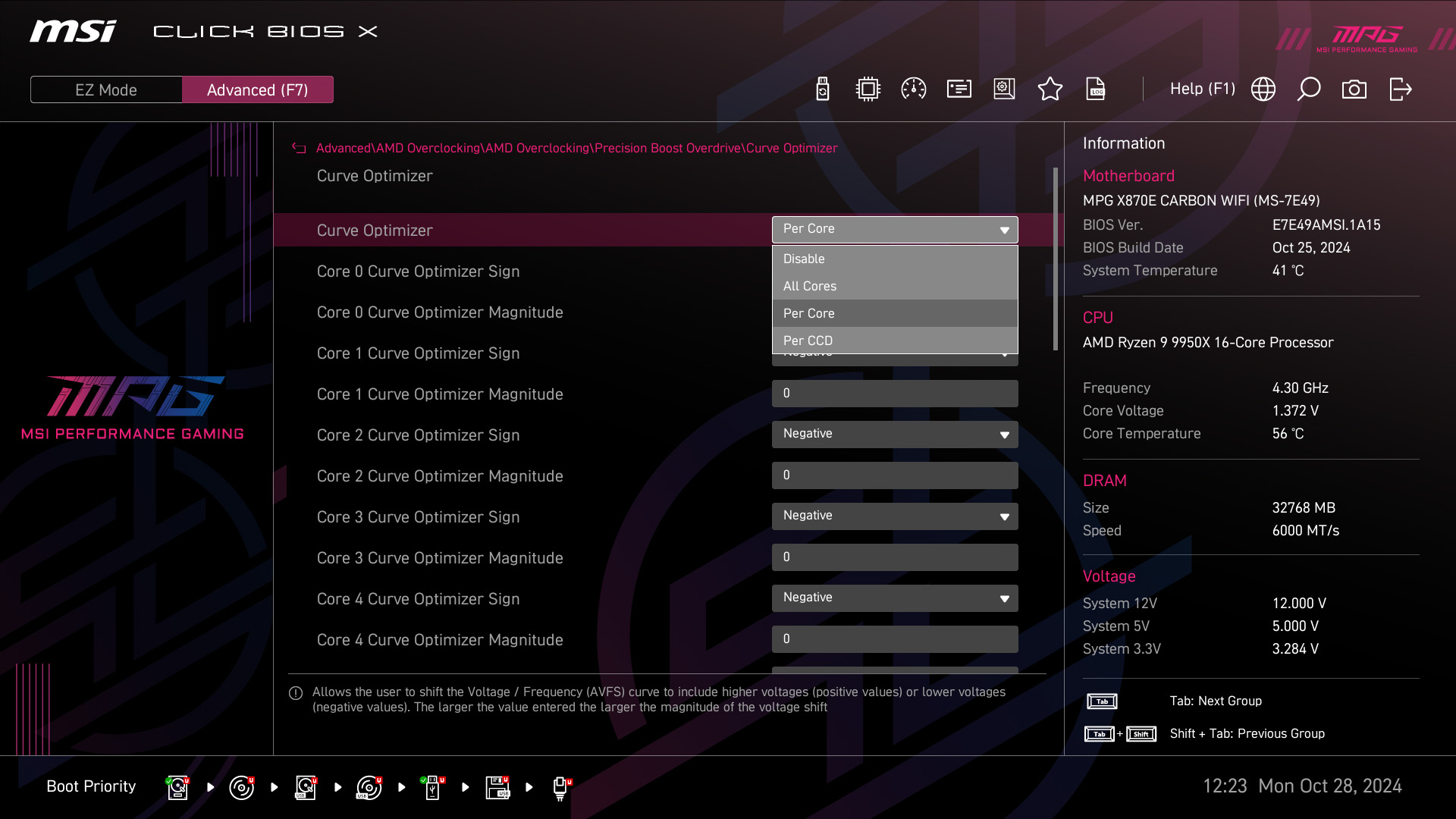
Task: Open Help (F1)
Action: point(1203,89)
